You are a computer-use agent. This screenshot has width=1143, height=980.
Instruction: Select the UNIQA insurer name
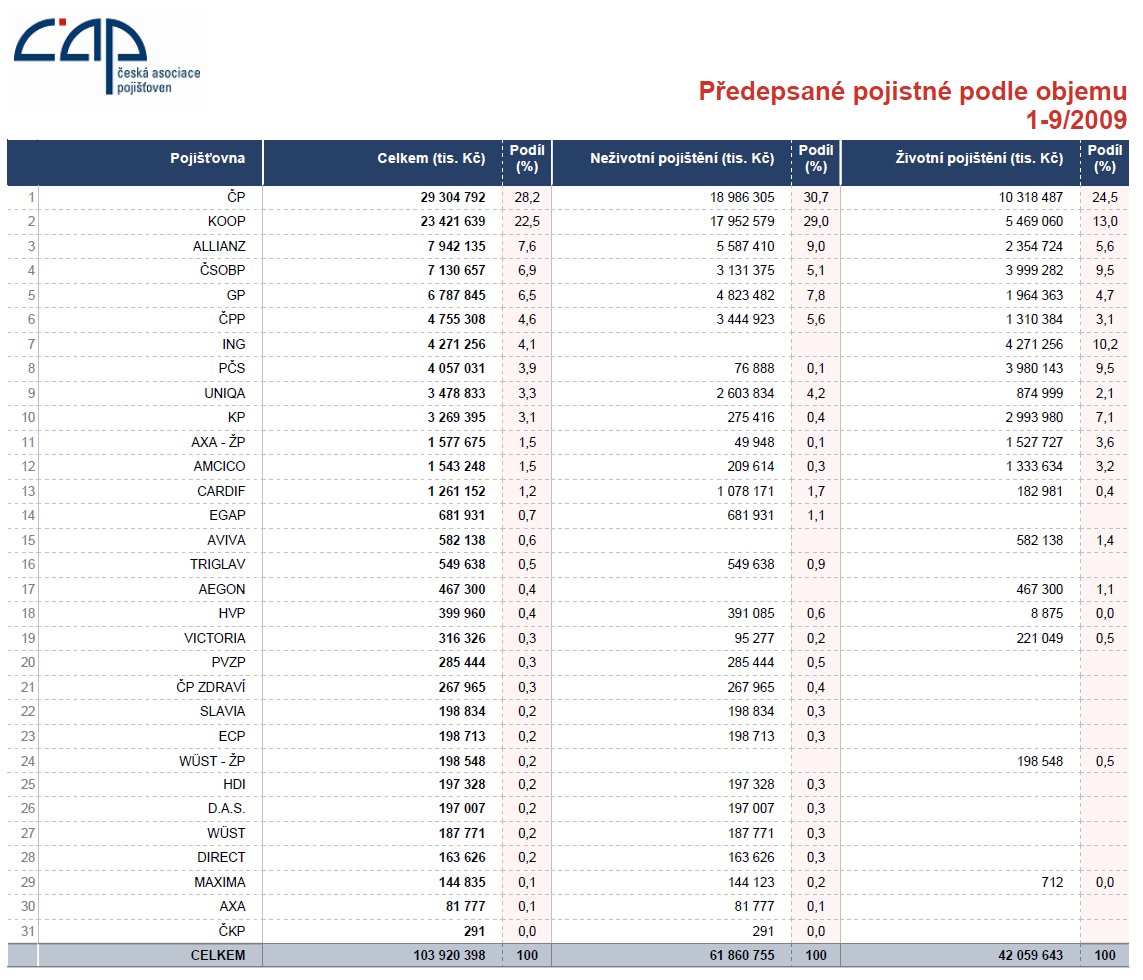[x=224, y=393]
